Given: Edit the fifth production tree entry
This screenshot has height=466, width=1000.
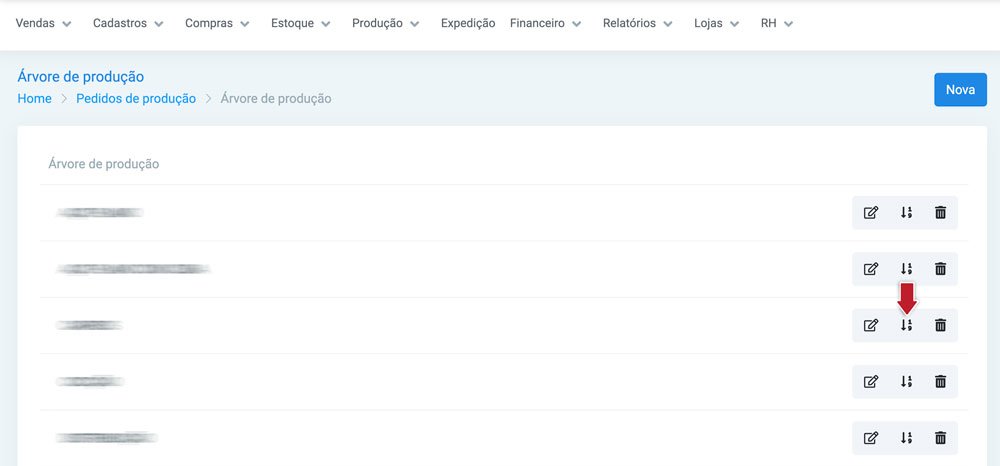Looking at the screenshot, I should pyautogui.click(x=871, y=438).
